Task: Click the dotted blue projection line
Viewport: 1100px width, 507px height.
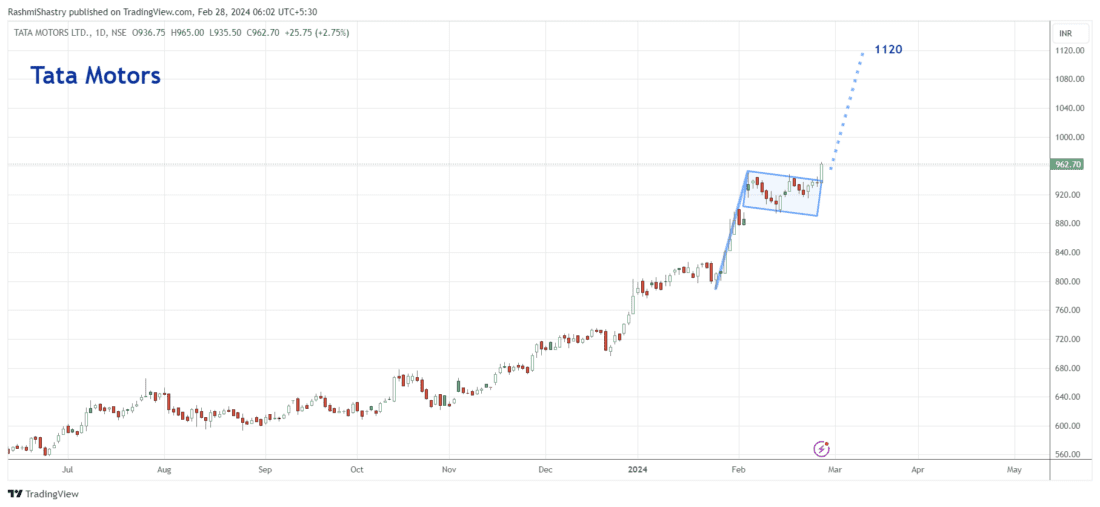Action: pyautogui.click(x=845, y=108)
